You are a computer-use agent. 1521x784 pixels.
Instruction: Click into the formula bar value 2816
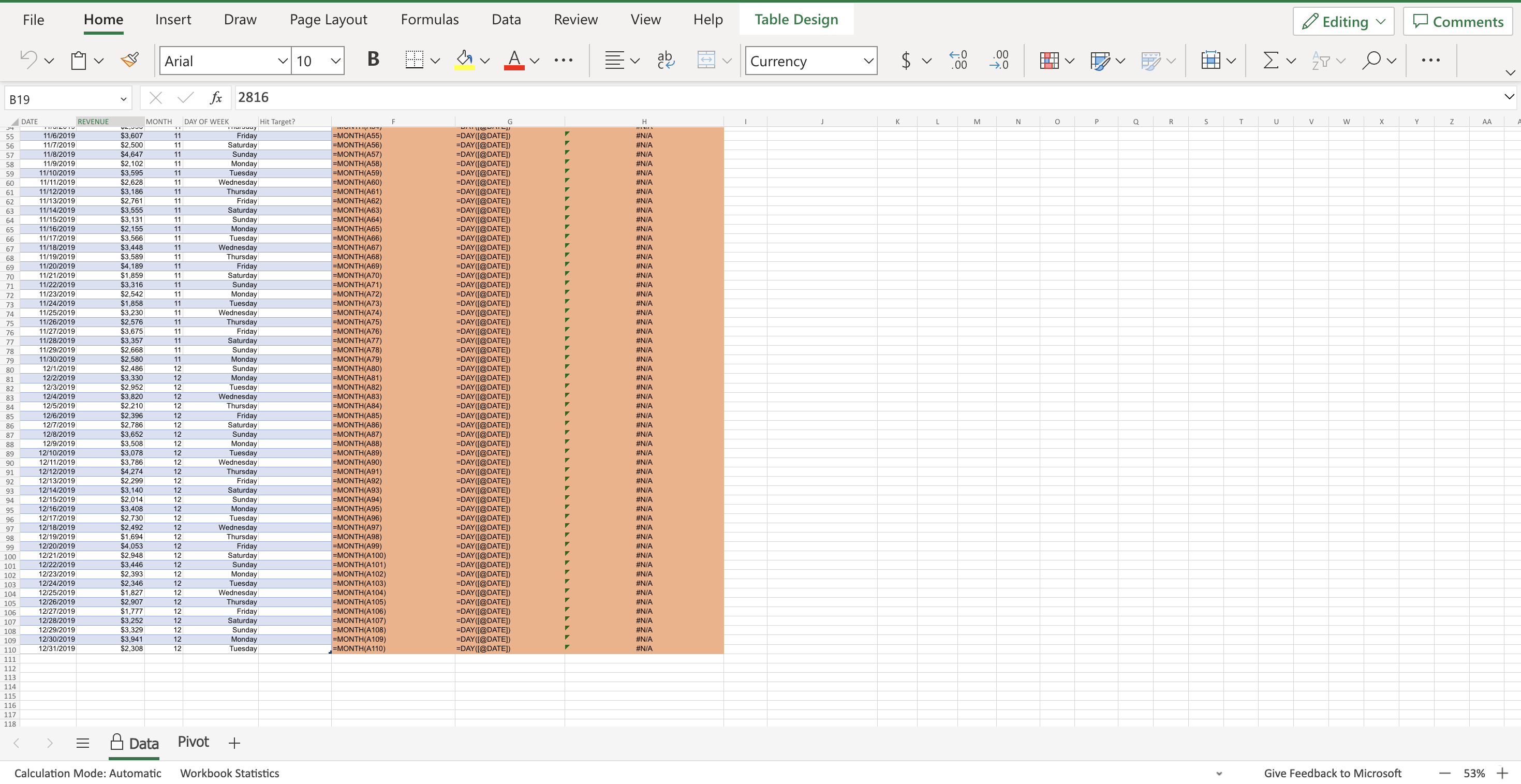[x=253, y=97]
